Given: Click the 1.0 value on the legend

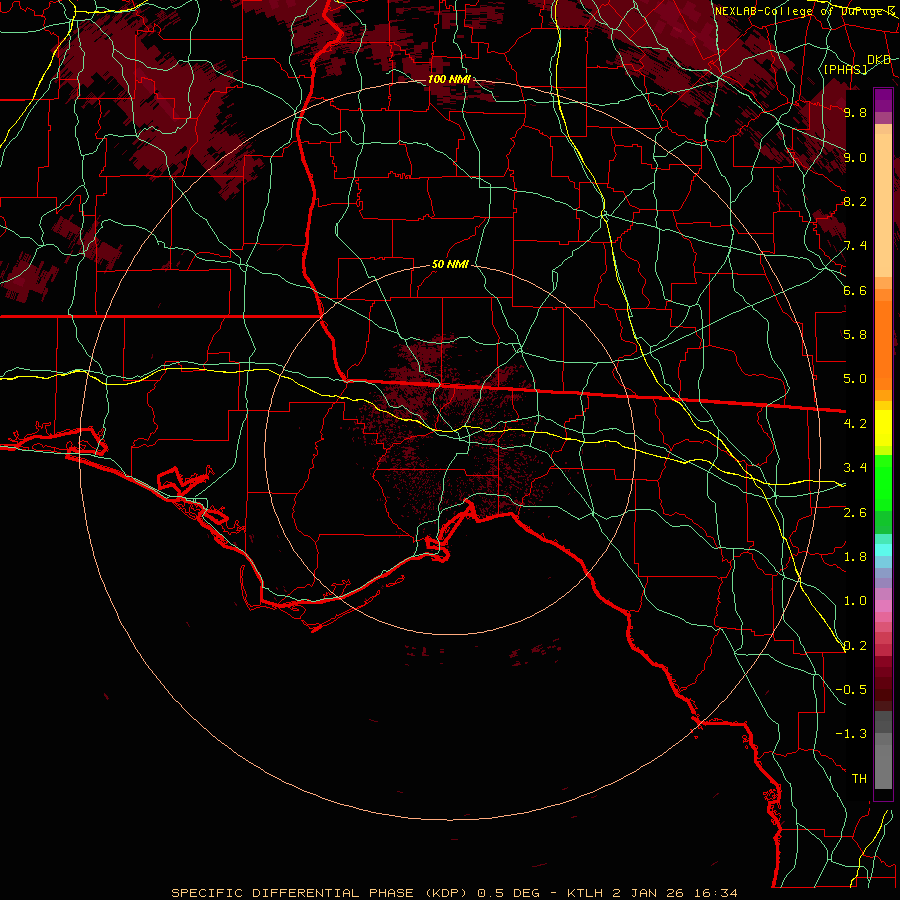Looking at the screenshot, I should pos(855,601).
